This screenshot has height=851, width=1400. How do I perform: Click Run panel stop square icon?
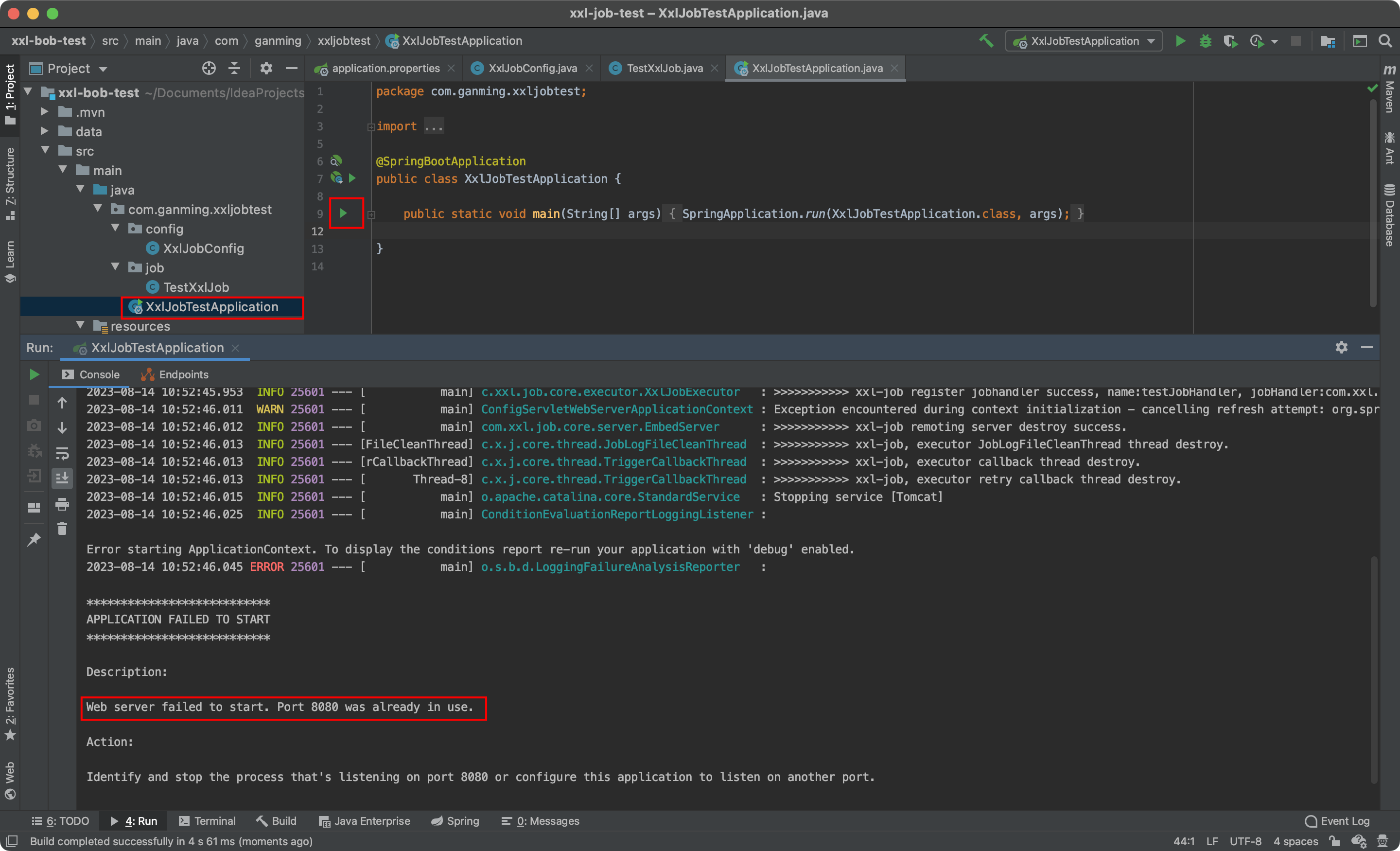34,400
